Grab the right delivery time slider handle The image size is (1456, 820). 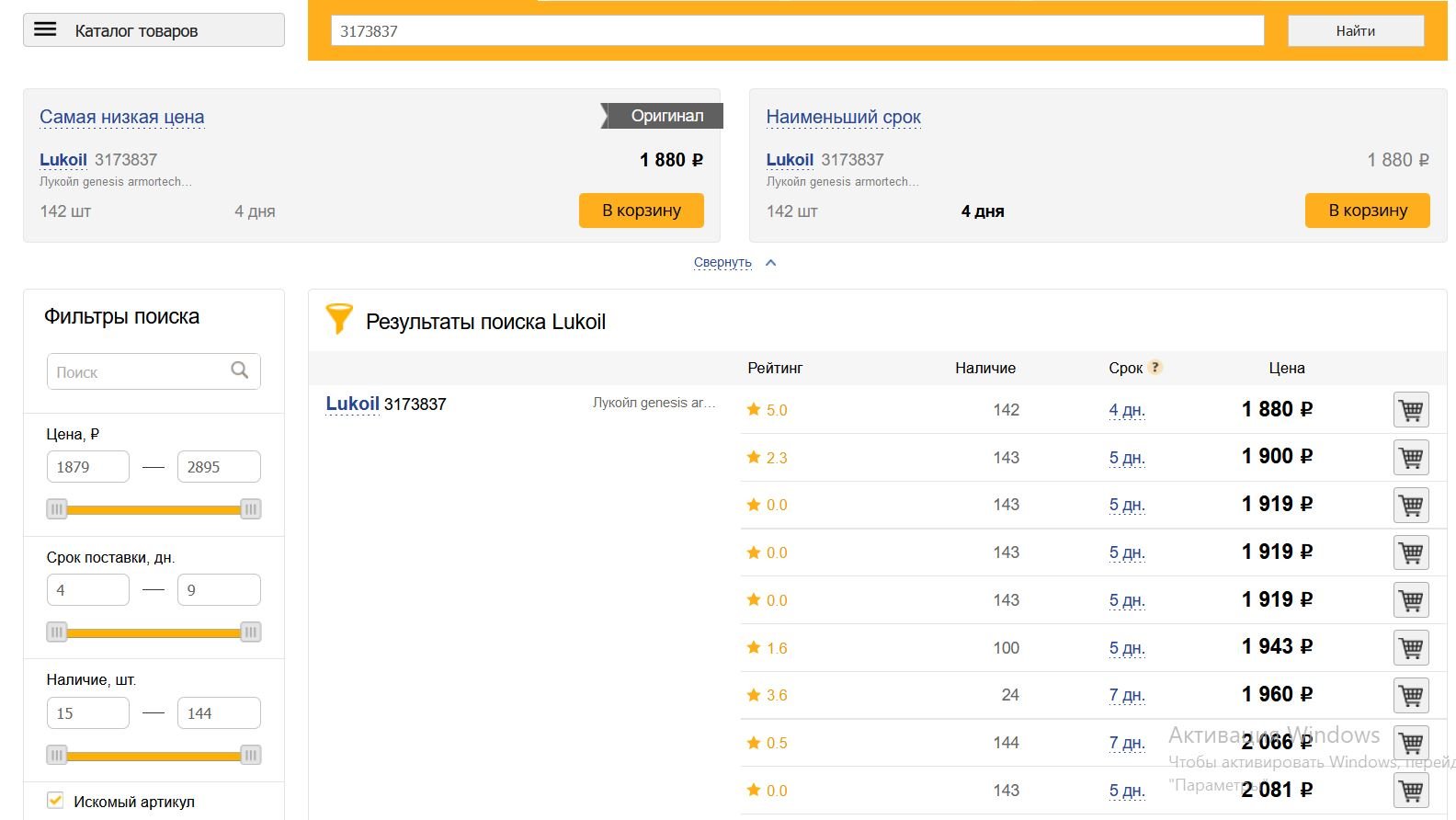coord(251,632)
